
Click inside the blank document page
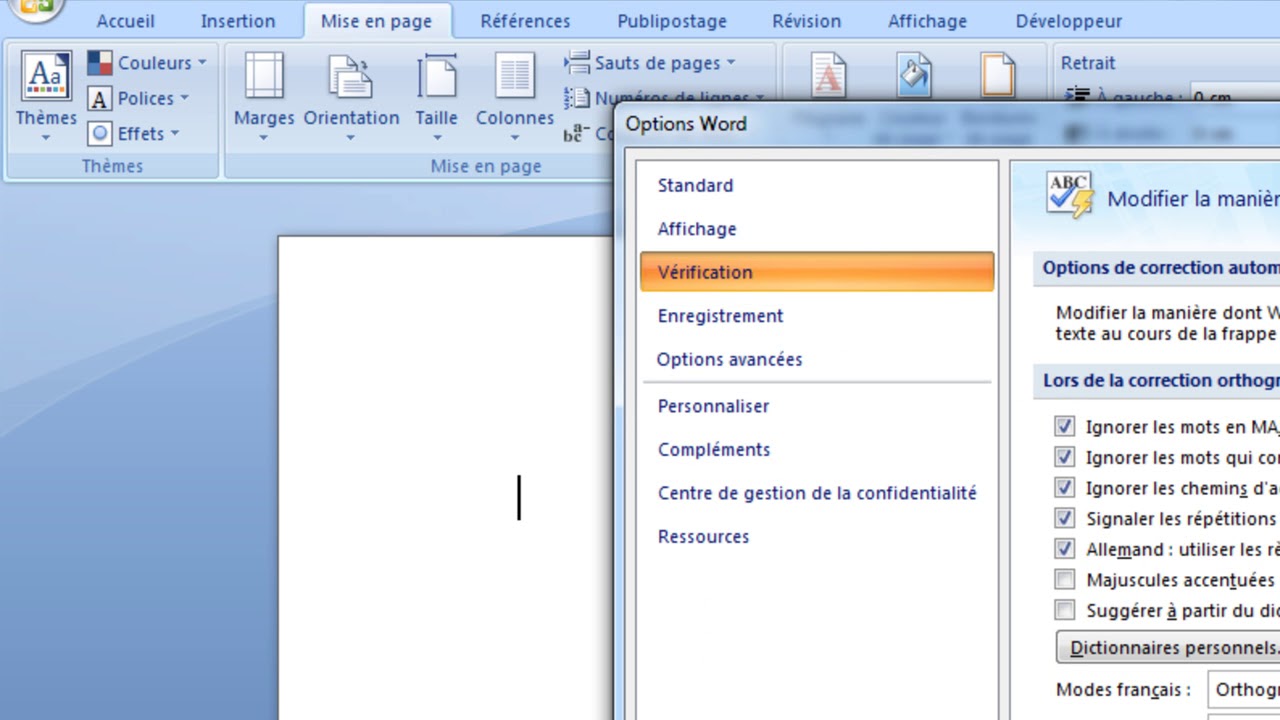pos(445,478)
